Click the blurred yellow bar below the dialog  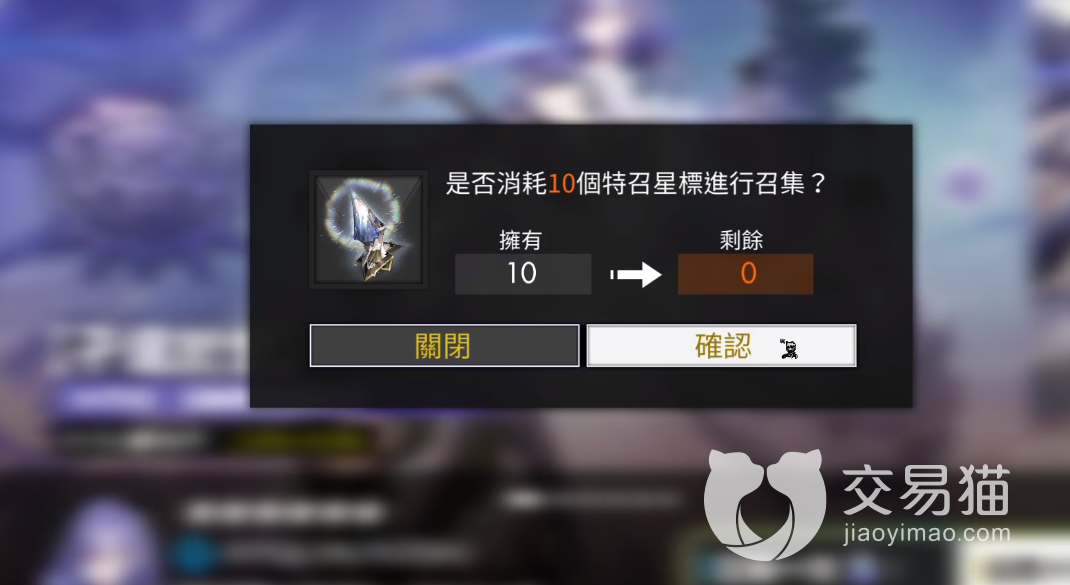(298, 440)
